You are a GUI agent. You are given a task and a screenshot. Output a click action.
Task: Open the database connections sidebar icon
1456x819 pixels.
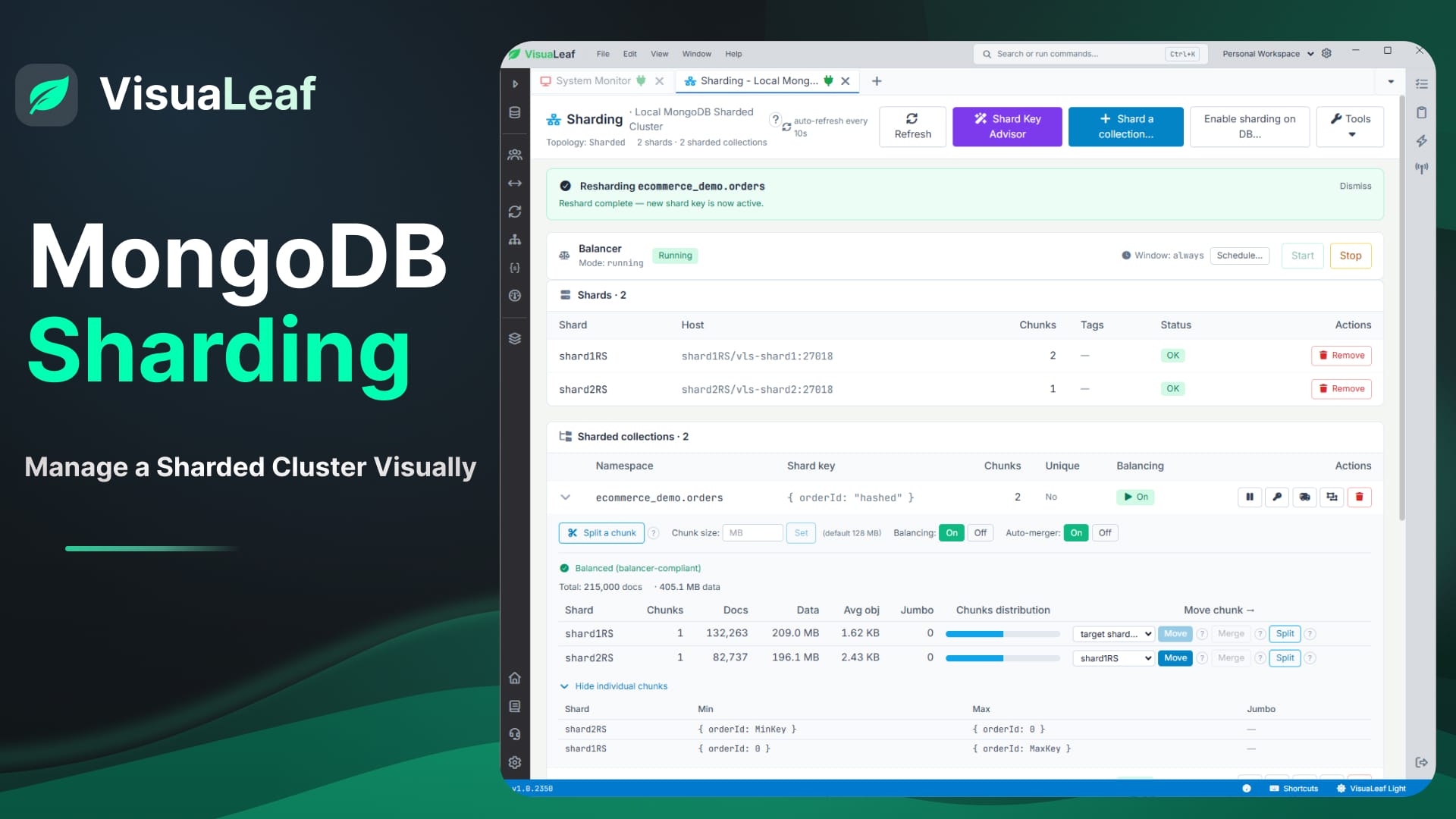515,113
